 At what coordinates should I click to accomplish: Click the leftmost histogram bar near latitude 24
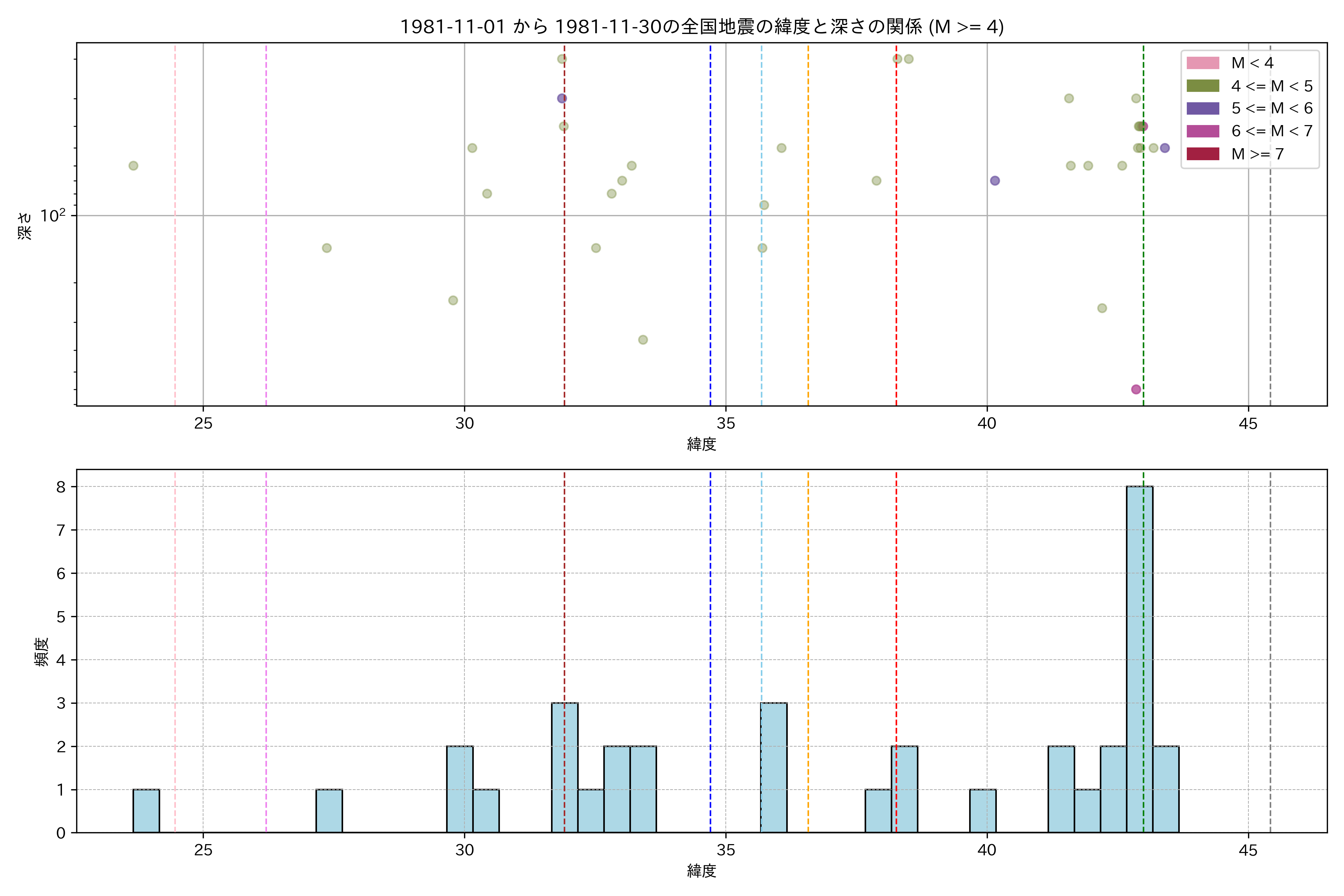tap(146, 811)
